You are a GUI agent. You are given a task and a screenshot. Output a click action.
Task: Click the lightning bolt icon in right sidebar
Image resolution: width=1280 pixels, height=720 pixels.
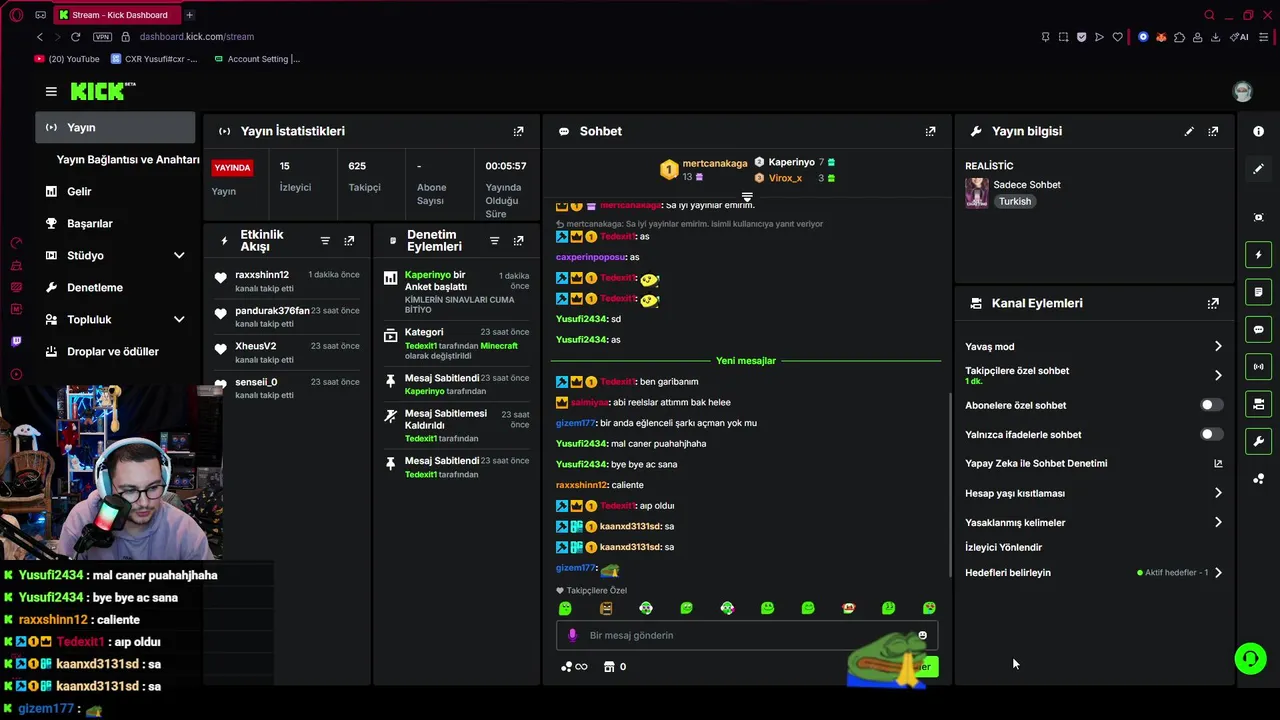click(1258, 255)
